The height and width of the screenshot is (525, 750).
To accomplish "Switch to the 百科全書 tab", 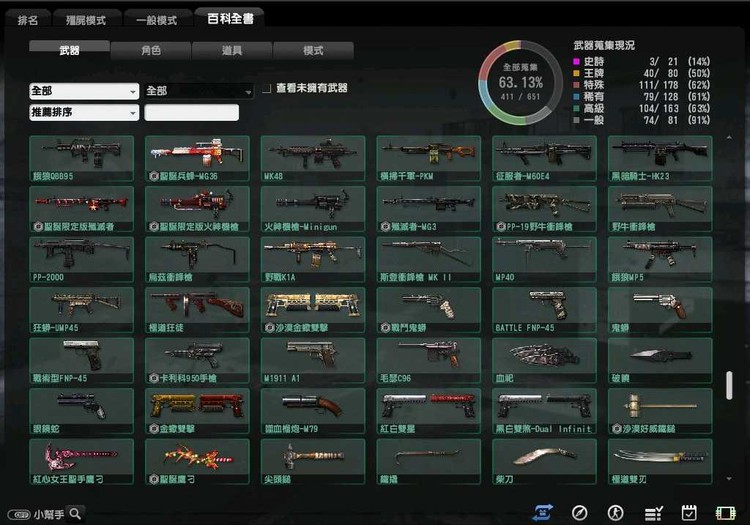I will pyautogui.click(x=230, y=18).
